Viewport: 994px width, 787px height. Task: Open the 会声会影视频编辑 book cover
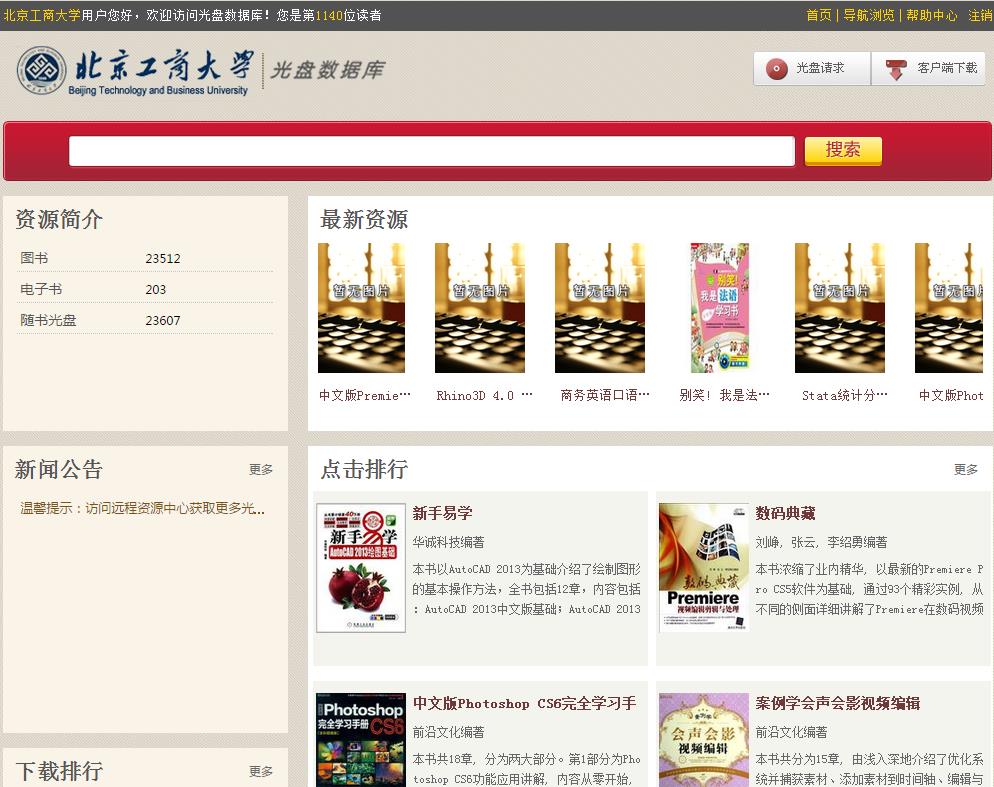tap(704, 740)
